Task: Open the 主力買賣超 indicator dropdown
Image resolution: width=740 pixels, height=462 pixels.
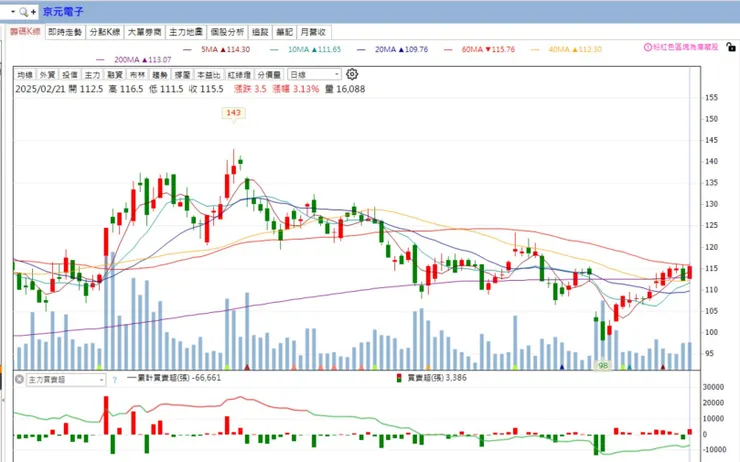Action: [x=66, y=379]
